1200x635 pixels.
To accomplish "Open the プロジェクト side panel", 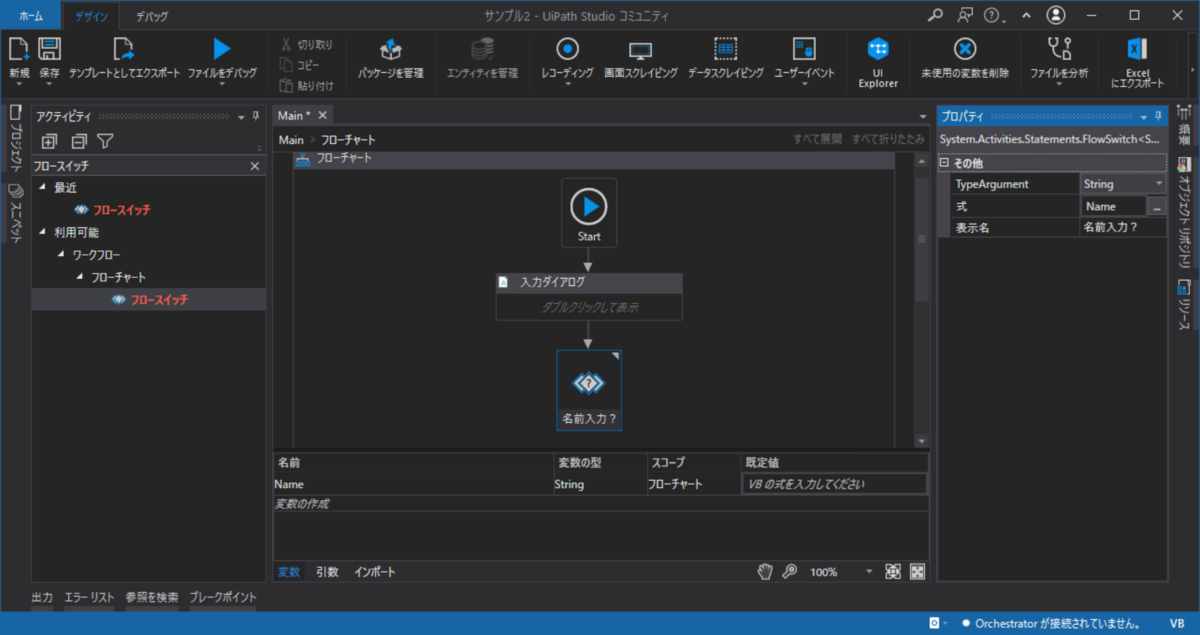I will point(15,138).
